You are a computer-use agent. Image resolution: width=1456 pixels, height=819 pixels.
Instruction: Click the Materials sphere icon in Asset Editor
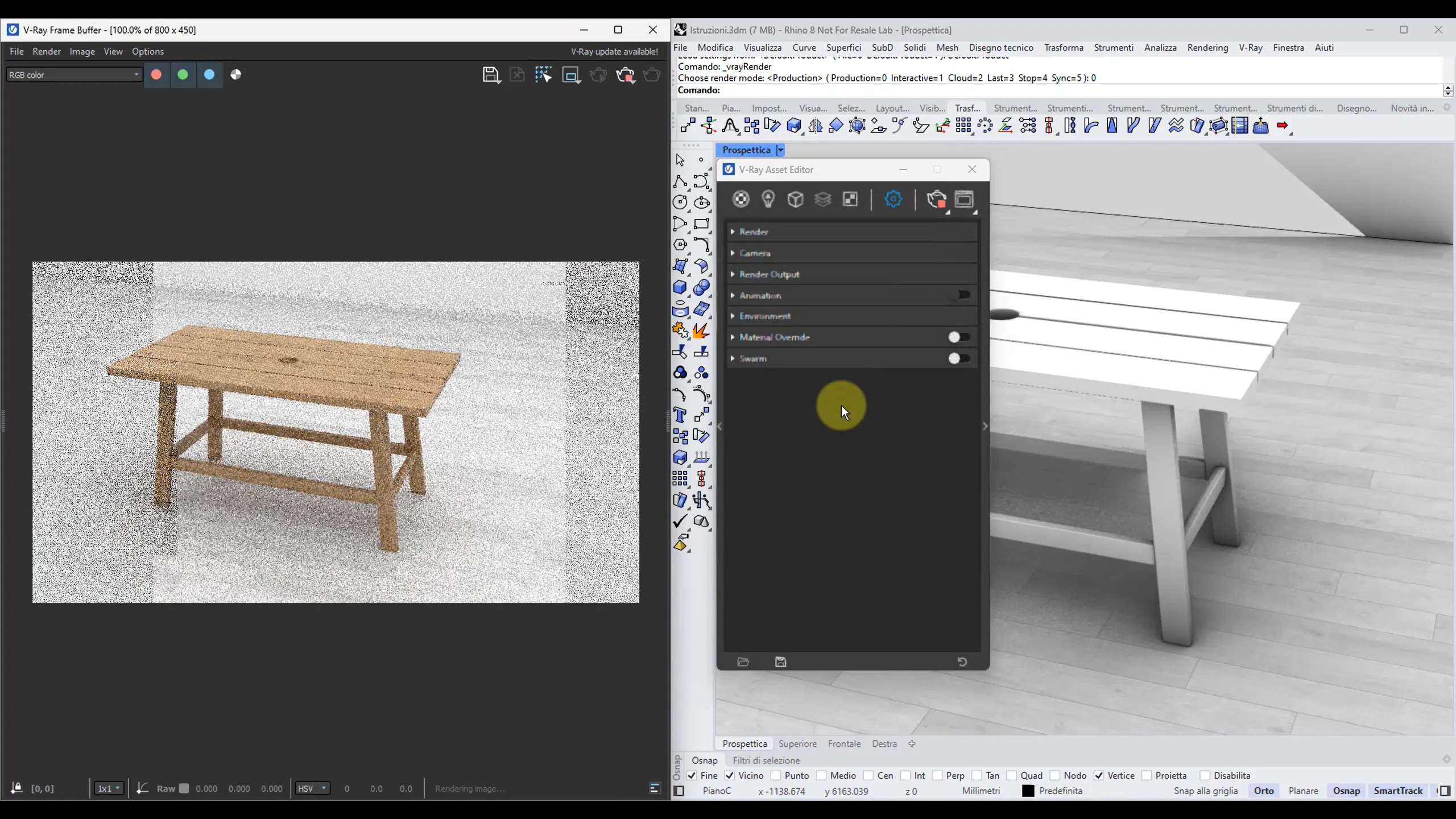pyautogui.click(x=741, y=199)
